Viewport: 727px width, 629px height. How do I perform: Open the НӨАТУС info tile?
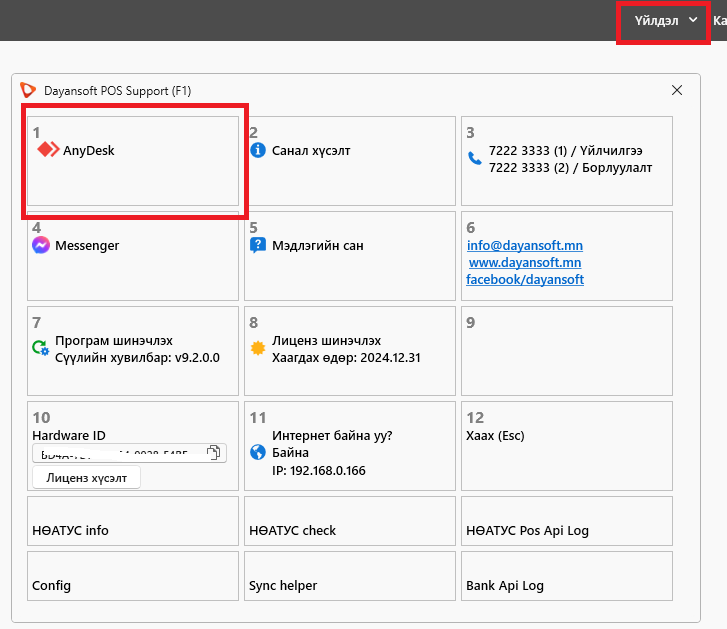click(x=133, y=521)
